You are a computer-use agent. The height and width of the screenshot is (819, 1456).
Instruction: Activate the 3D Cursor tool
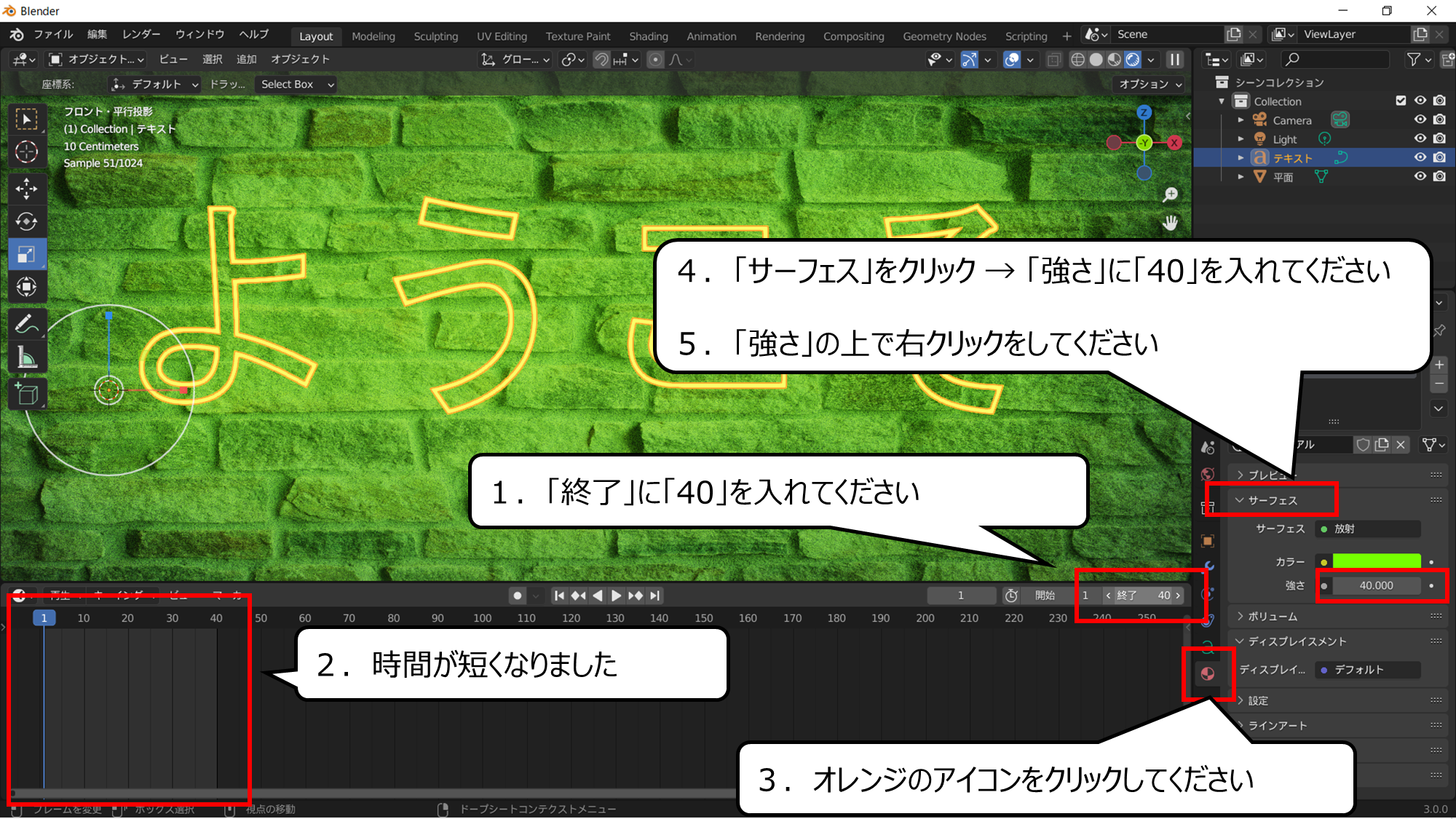click(x=27, y=152)
